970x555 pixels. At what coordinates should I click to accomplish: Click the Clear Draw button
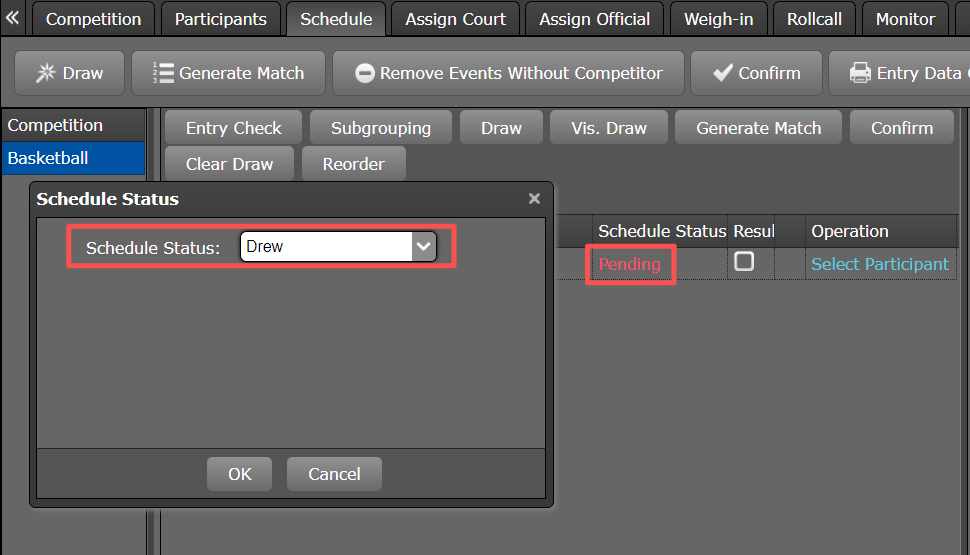click(x=229, y=164)
